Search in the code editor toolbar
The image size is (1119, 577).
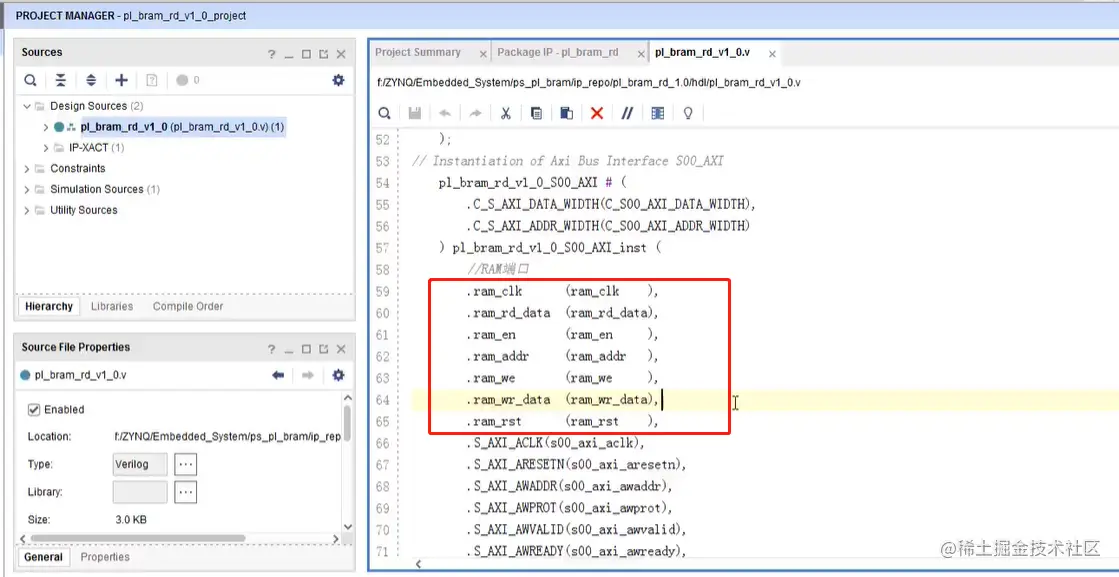[384, 113]
